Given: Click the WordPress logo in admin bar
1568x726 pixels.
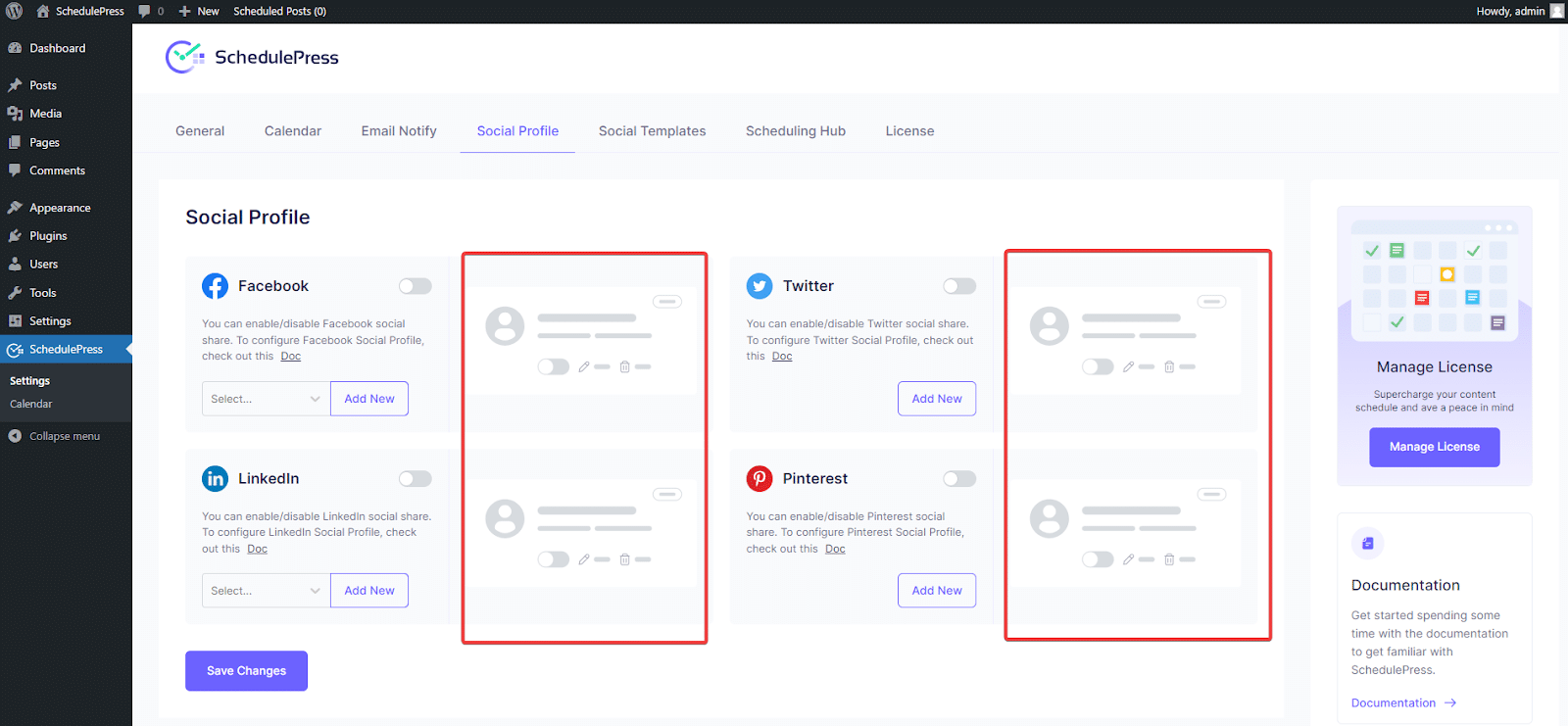Looking at the screenshot, I should point(14,11).
